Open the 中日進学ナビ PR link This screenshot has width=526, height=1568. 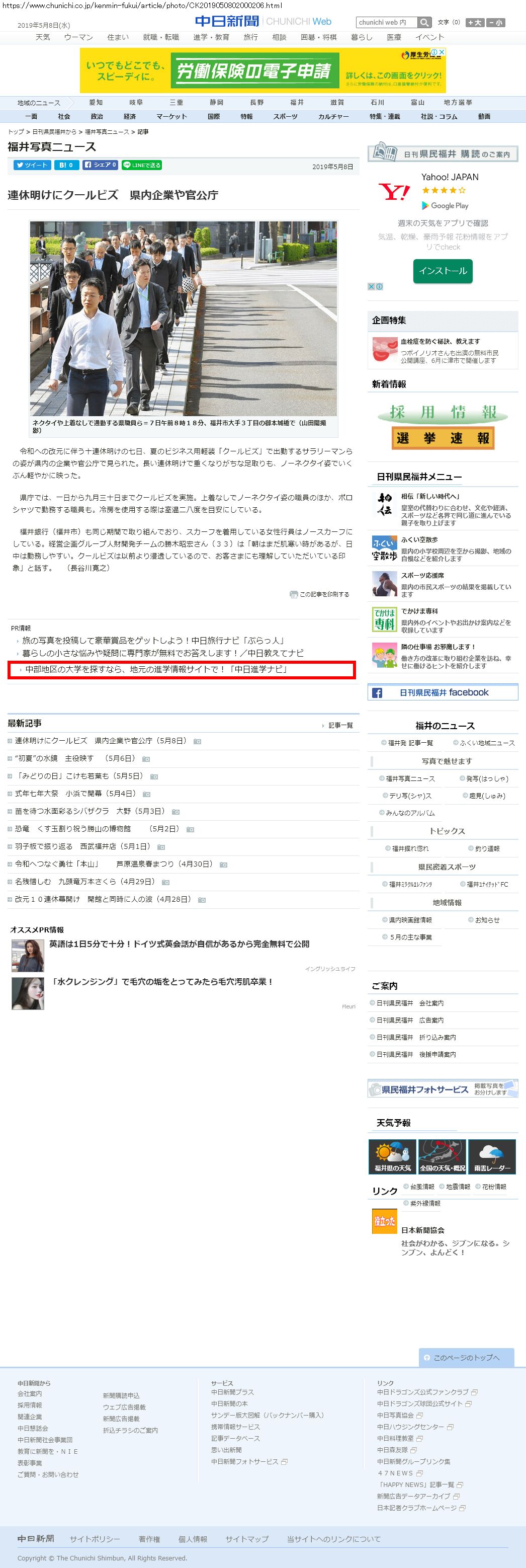[x=156, y=669]
